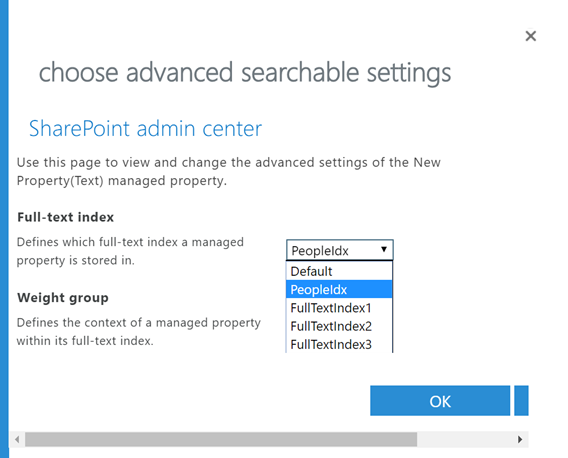Image resolution: width=568 pixels, height=458 pixels.
Task: Click the horizontal scrollbar right arrow
Action: pos(521,440)
